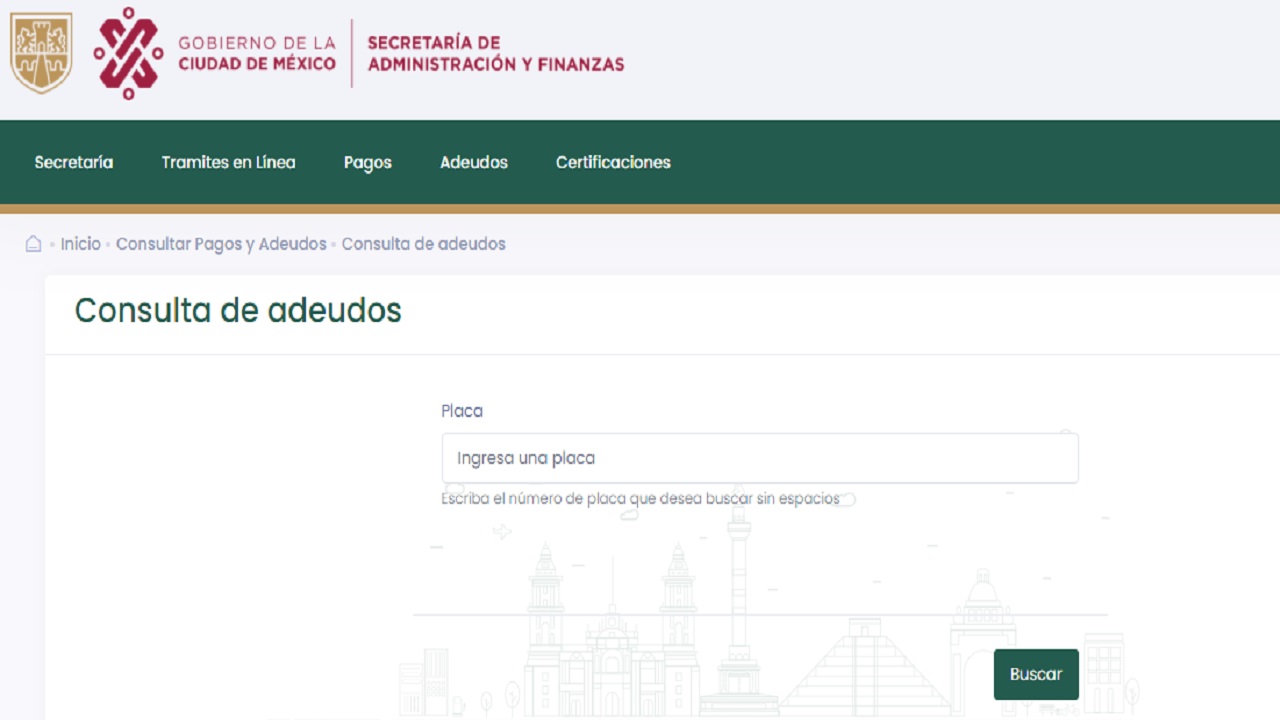Go to the Certificaciones menu item
Screen dimensions: 1280x720
coord(613,162)
